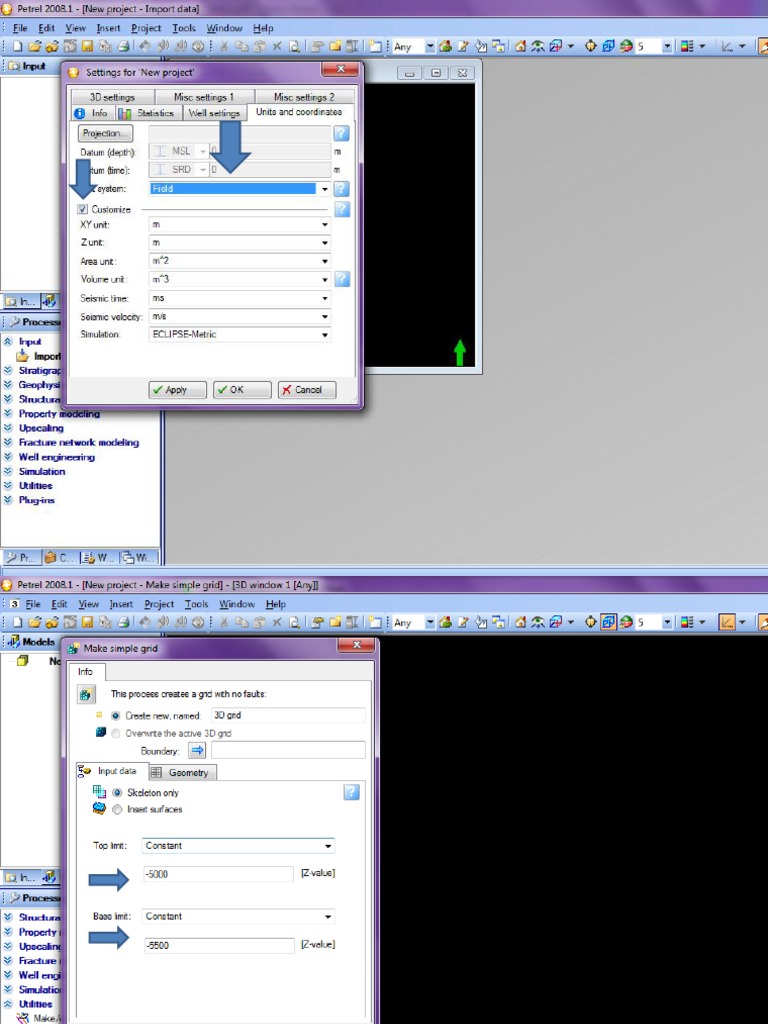This screenshot has height=1024, width=768.
Task: Open the Tools menu in the lower window
Action: (196, 604)
